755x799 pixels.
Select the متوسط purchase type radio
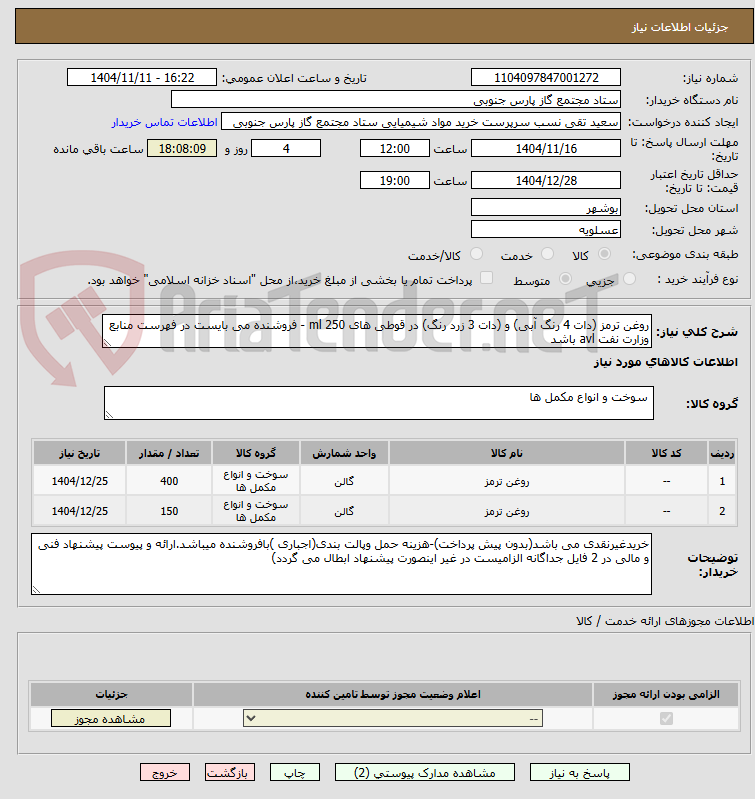coord(565,279)
